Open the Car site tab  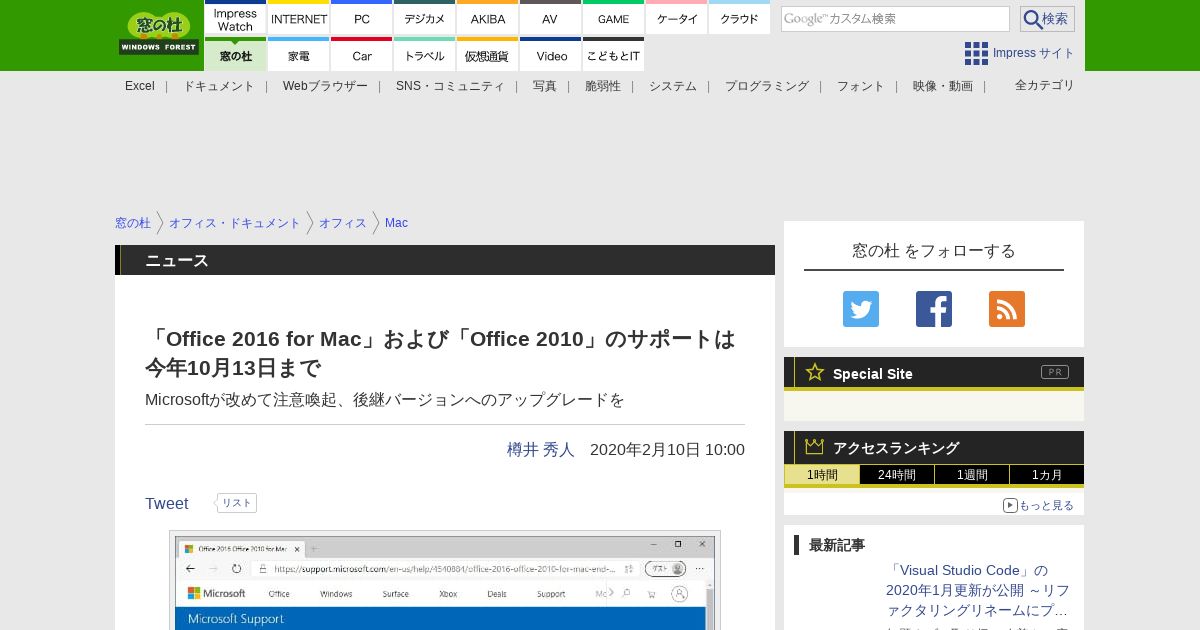point(362,55)
